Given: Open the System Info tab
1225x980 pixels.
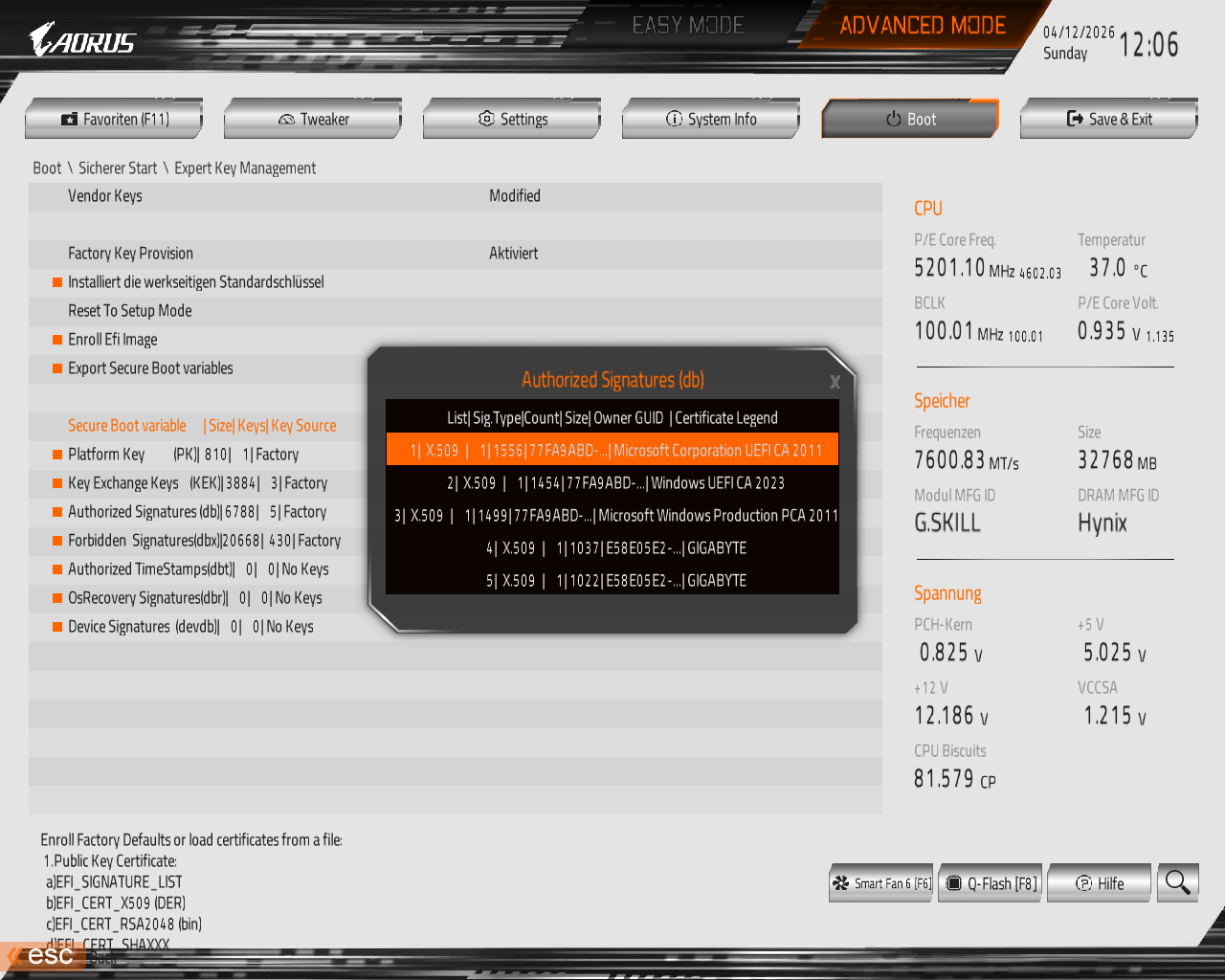Looking at the screenshot, I should tap(711, 119).
